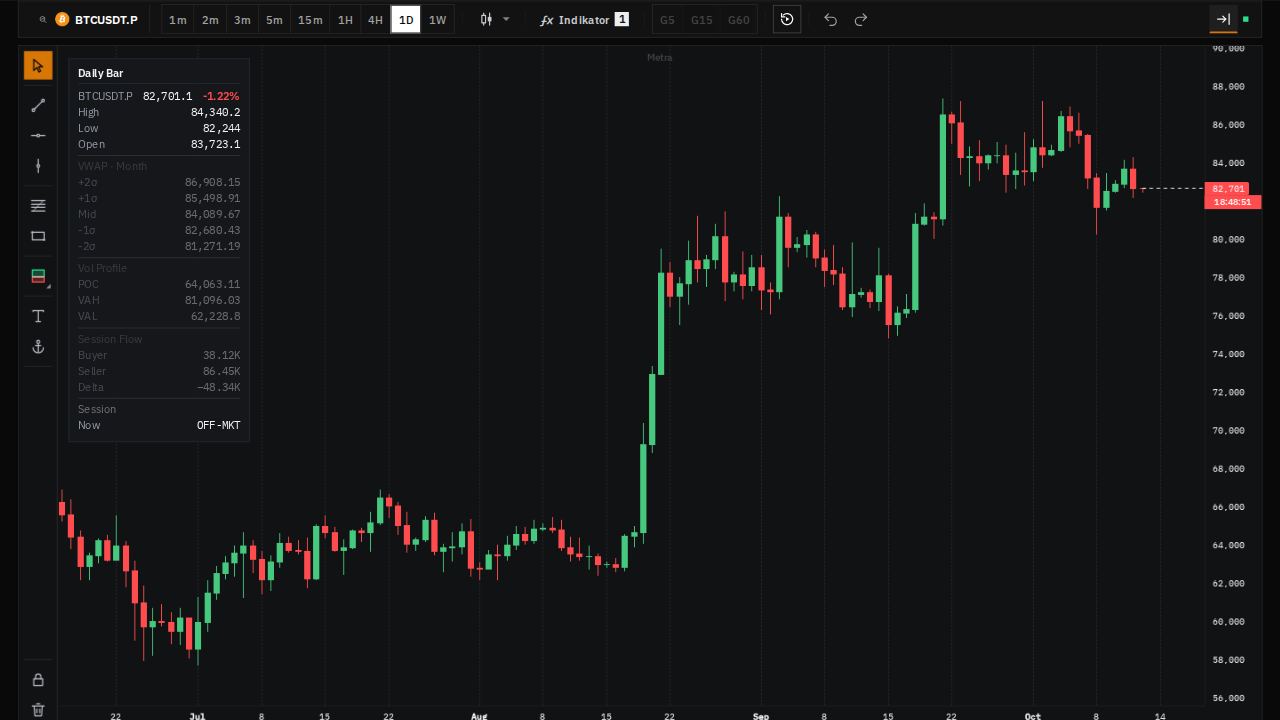
Task: Select the 1D timeframe
Action: tap(406, 20)
